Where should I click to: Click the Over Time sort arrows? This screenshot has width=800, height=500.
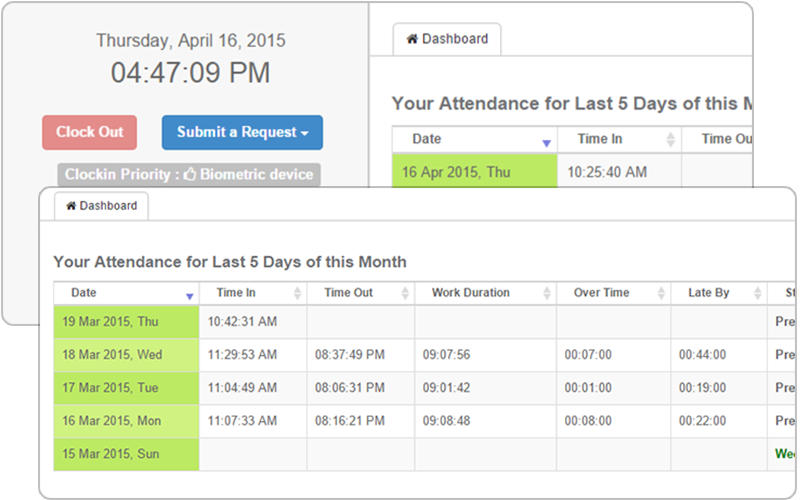pos(661,294)
